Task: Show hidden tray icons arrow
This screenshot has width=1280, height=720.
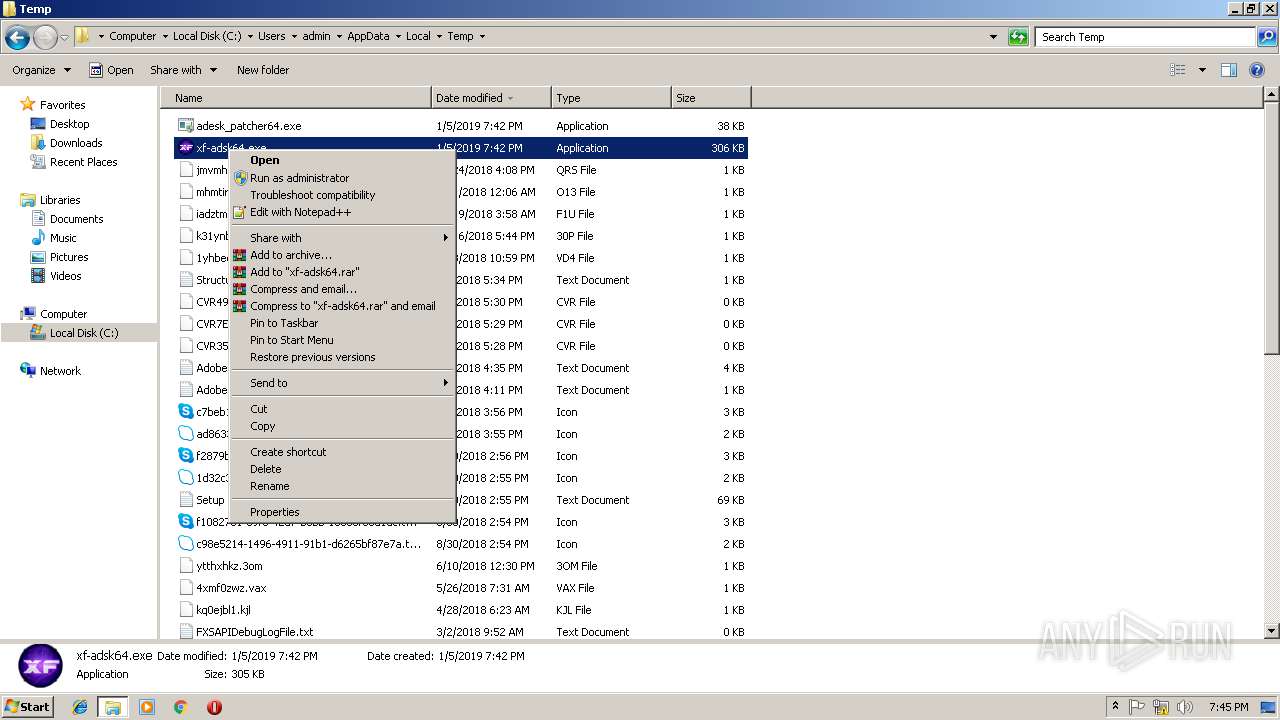Action: pyautogui.click(x=1115, y=707)
